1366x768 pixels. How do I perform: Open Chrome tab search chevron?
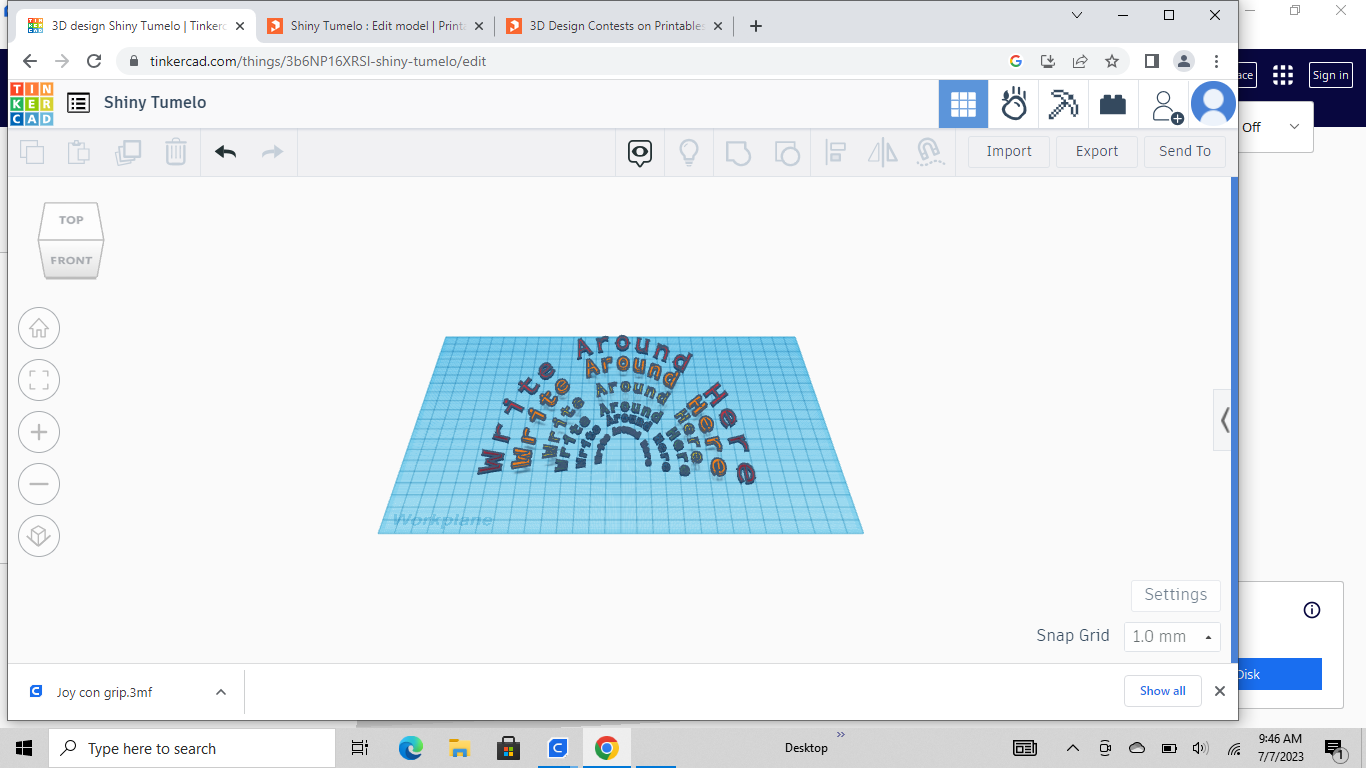[1077, 15]
